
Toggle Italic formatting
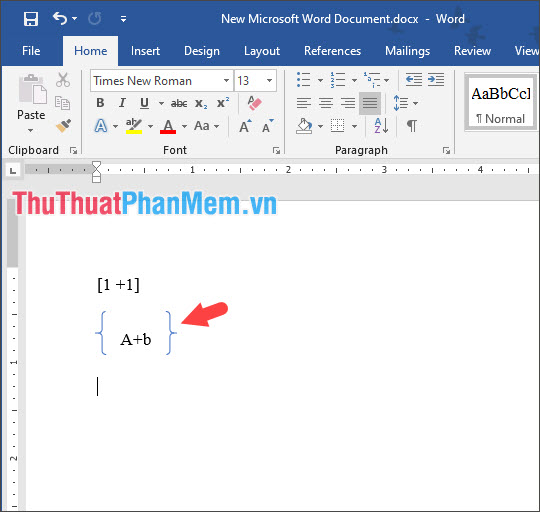click(122, 103)
